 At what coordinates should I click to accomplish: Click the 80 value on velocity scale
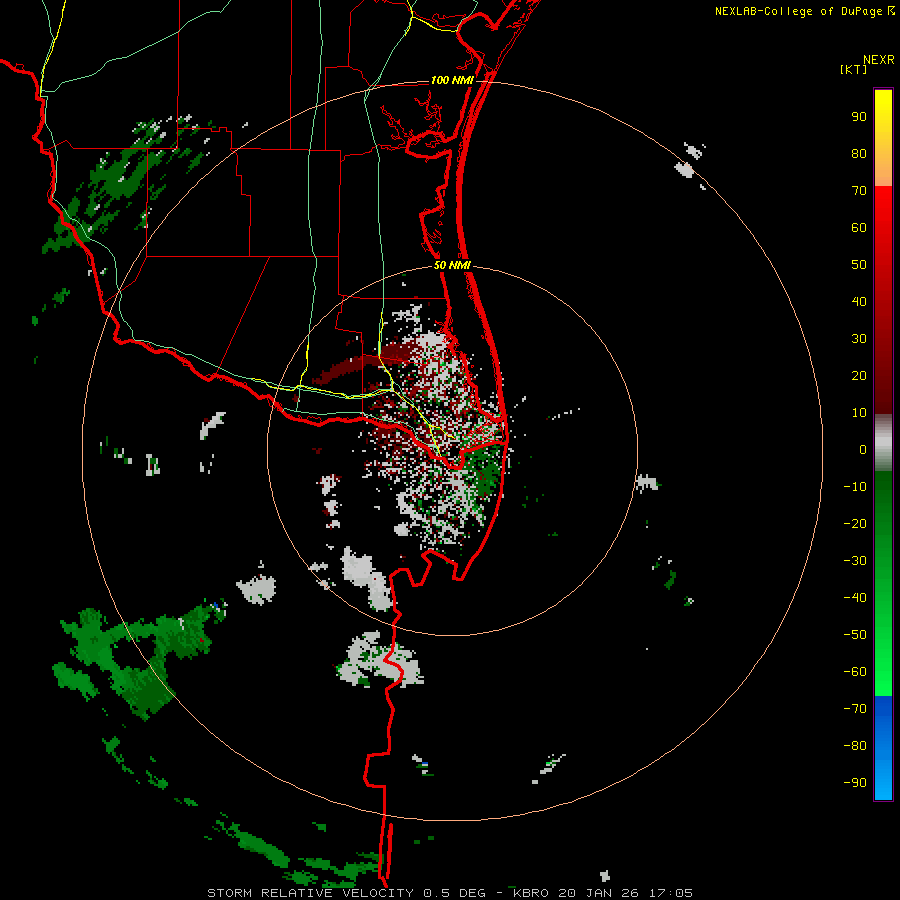click(x=859, y=153)
